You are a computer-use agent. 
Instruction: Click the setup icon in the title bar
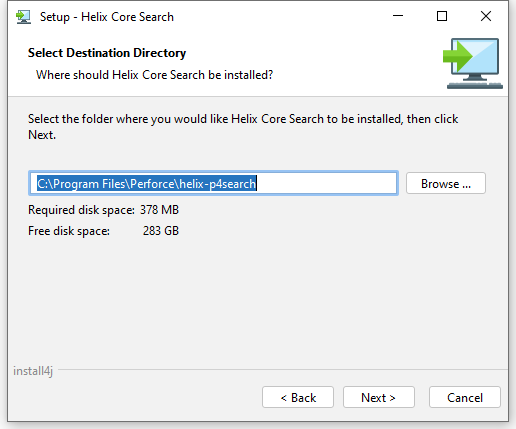(23, 17)
